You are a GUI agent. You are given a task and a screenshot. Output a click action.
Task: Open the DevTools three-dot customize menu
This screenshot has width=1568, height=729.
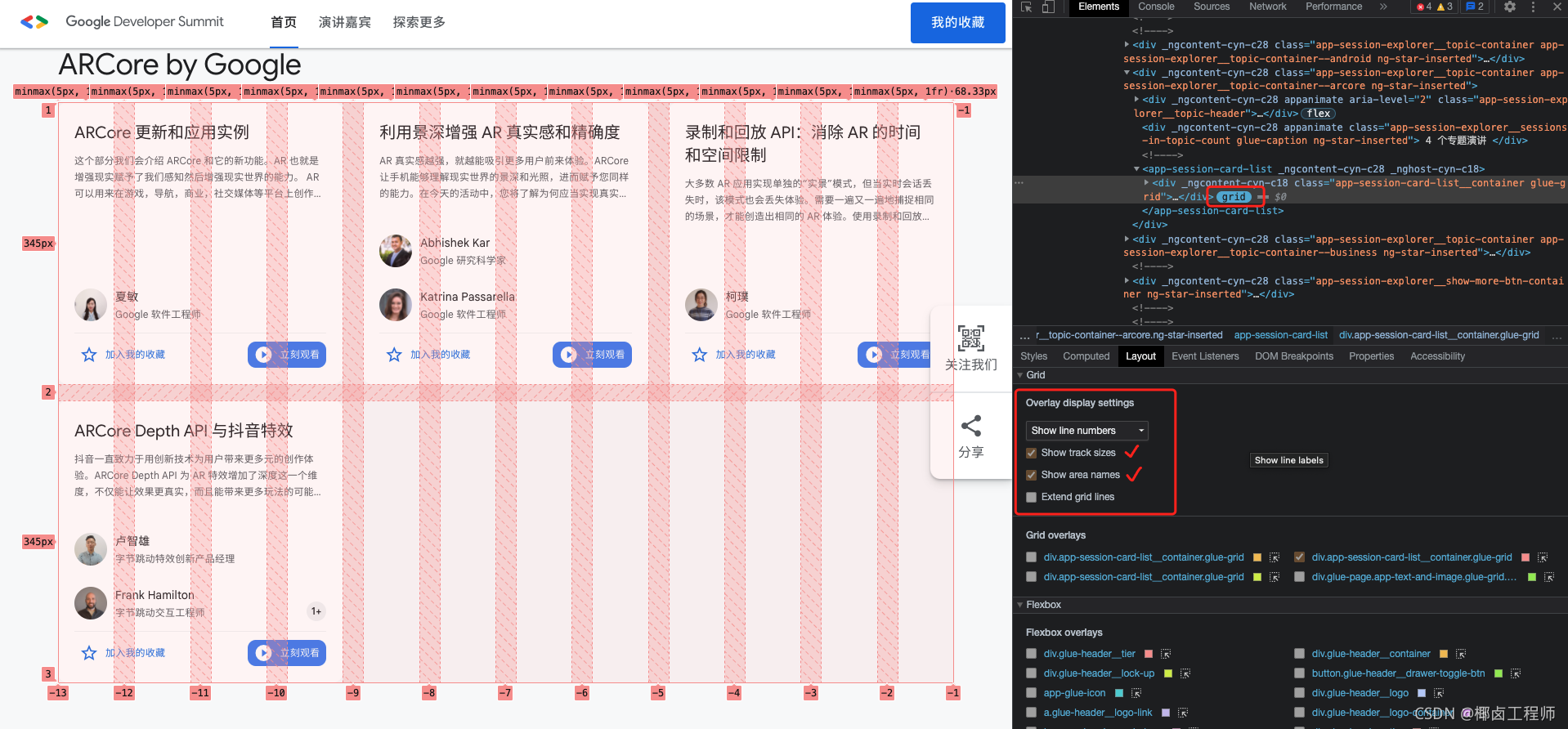1533,7
